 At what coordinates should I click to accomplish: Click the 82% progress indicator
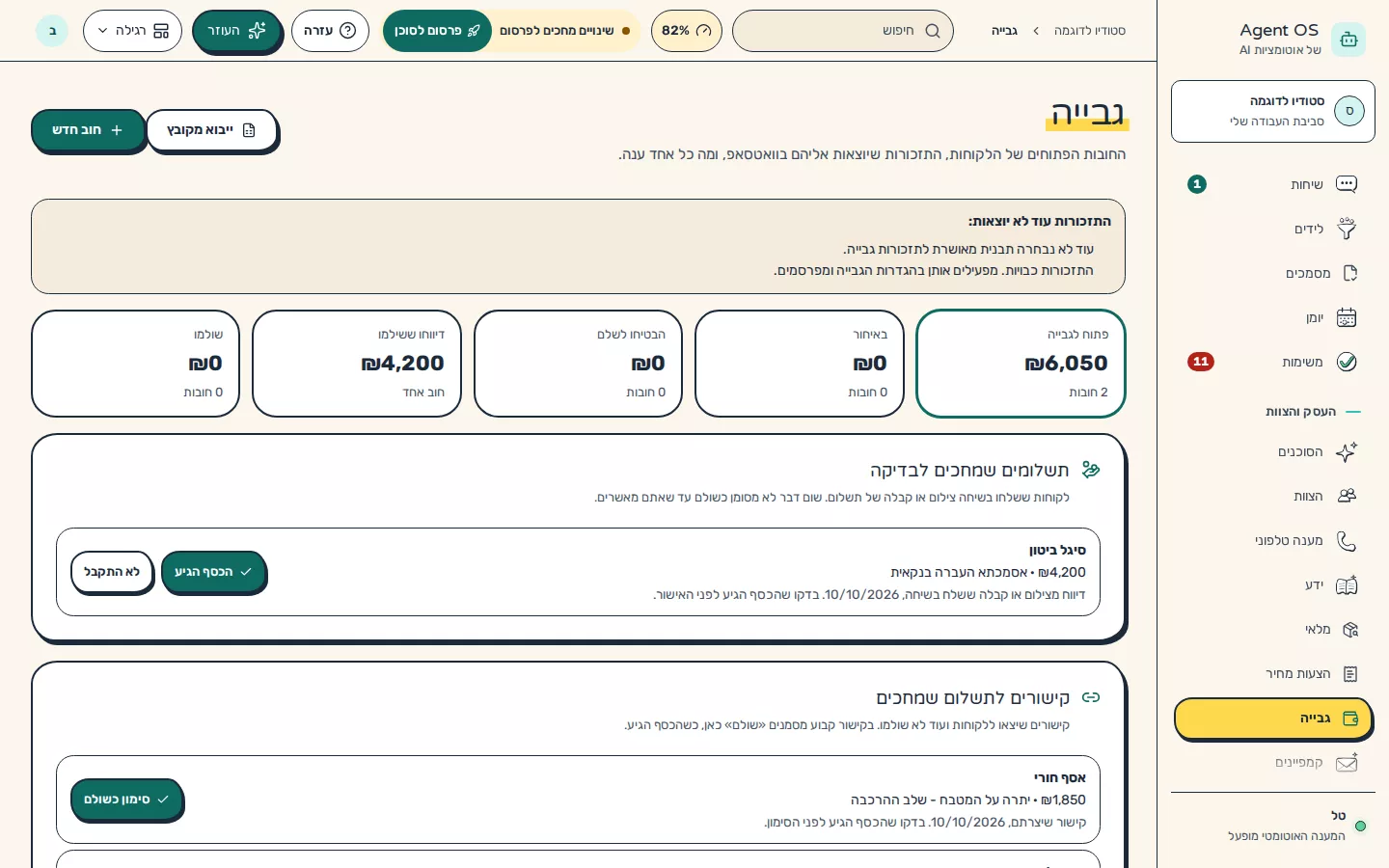[x=686, y=31]
